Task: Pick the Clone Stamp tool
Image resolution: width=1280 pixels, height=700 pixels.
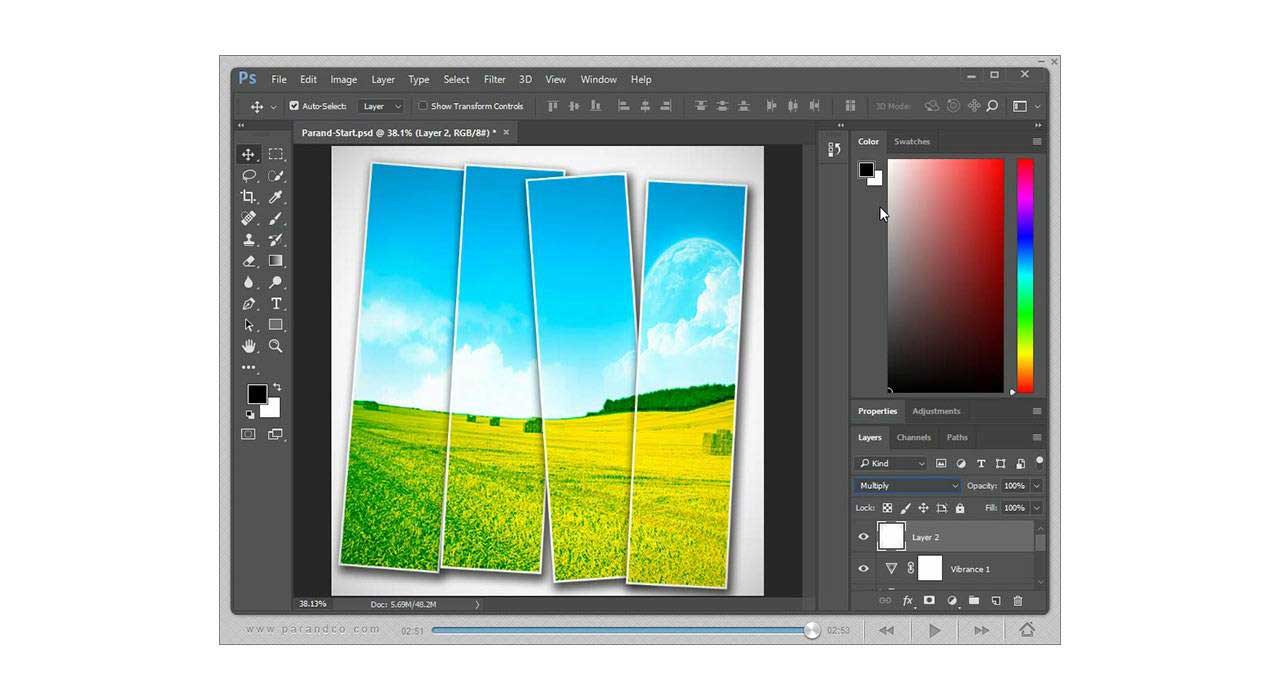Action: 250,239
